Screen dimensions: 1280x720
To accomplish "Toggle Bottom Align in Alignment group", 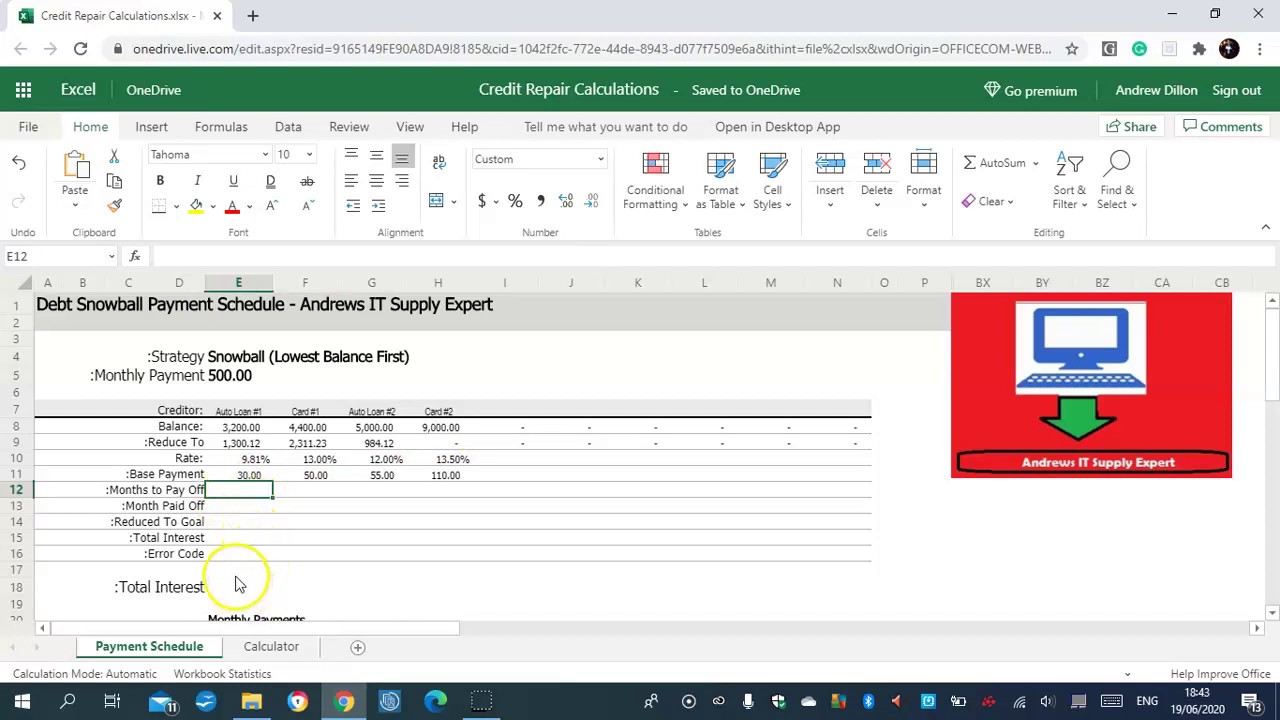I will click(x=402, y=156).
